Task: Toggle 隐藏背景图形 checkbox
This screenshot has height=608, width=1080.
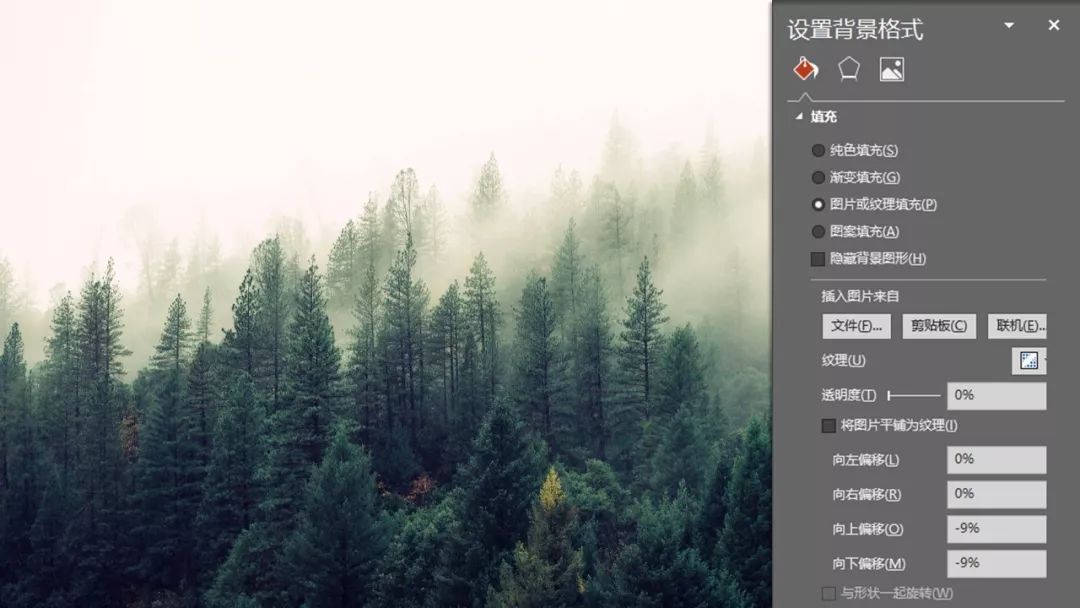Action: click(x=818, y=259)
